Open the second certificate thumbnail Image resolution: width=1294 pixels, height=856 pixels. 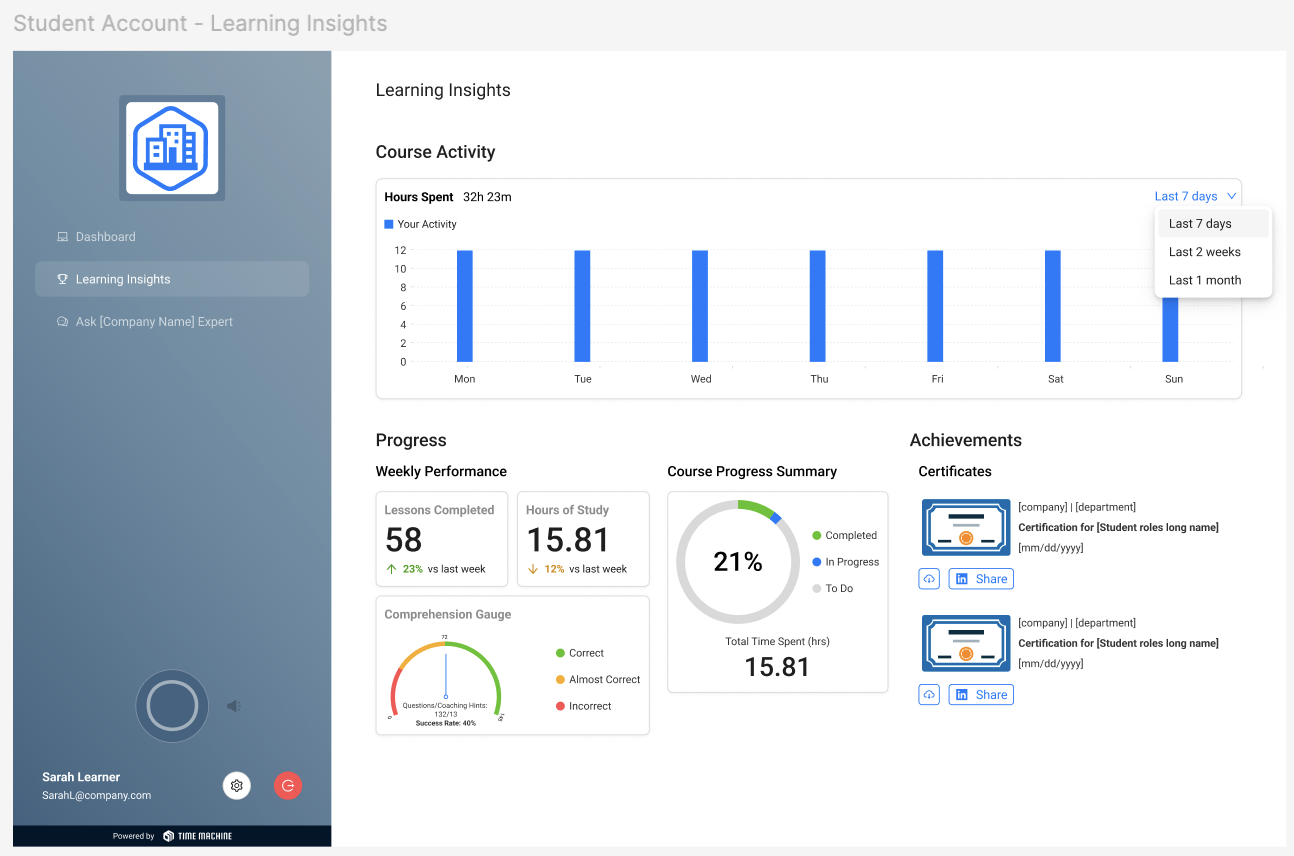(x=965, y=643)
